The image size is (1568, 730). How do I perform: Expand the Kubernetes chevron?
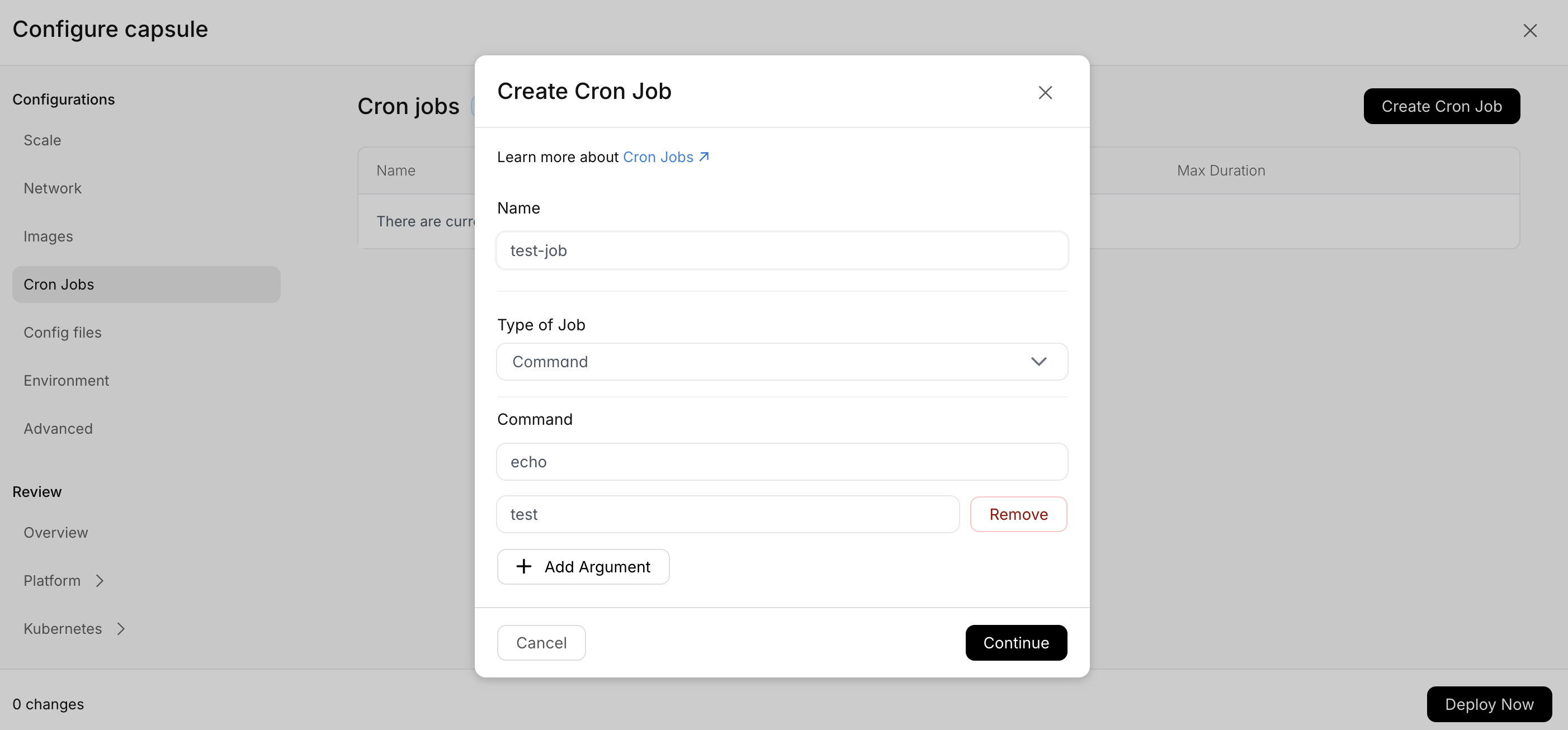coord(121,629)
